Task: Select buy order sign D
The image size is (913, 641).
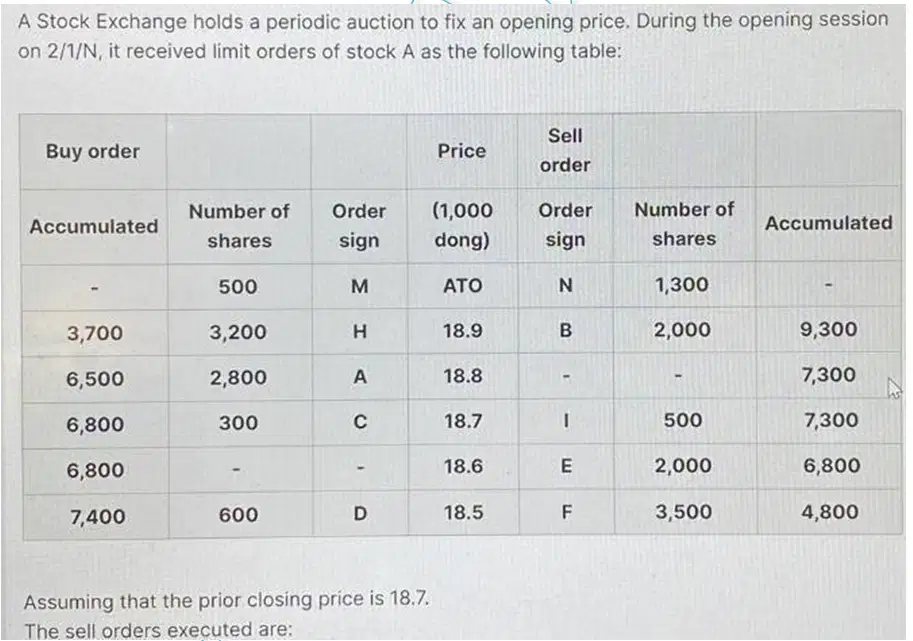Action: 360,513
